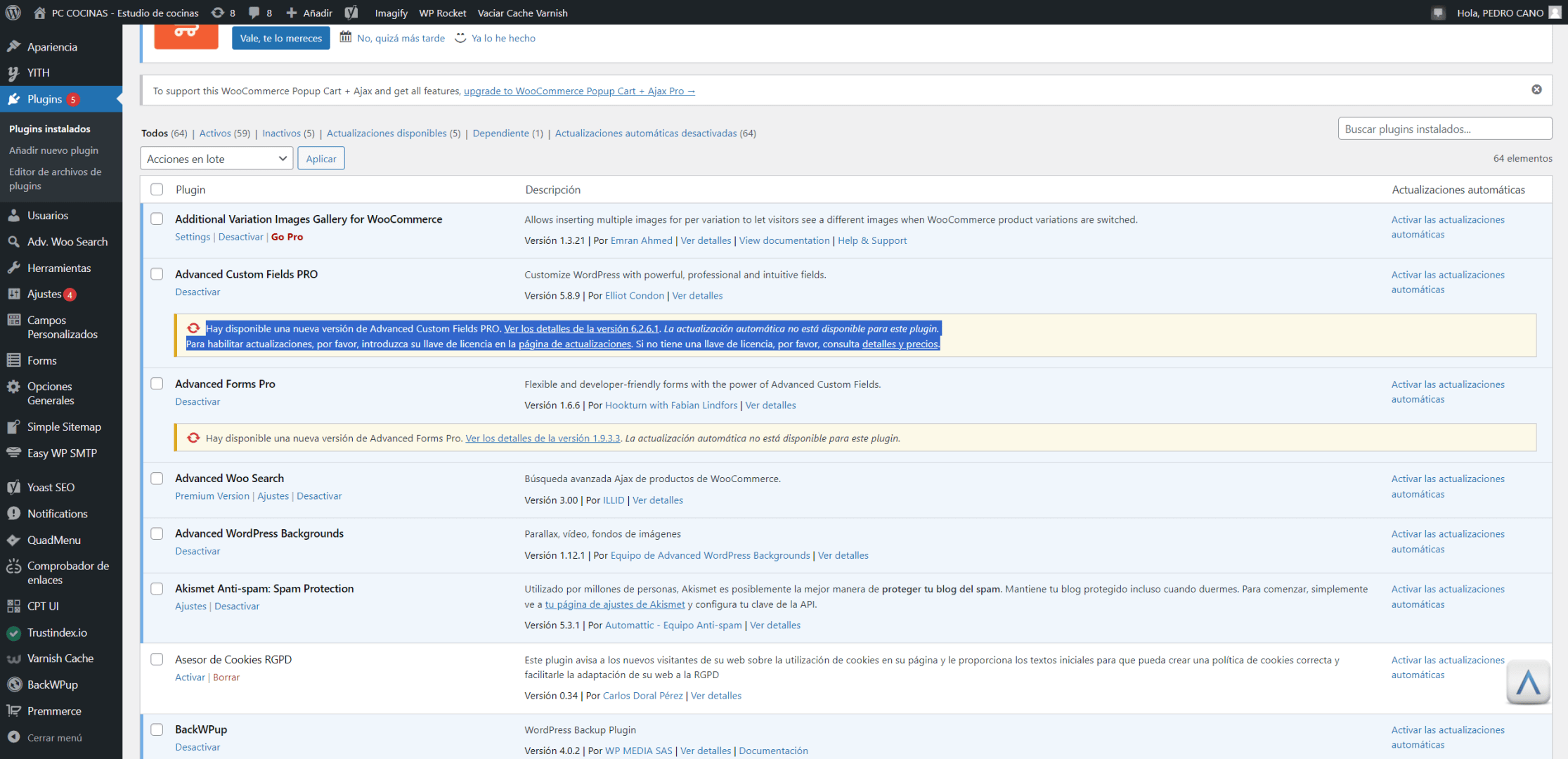Viewport: 1568px width, 759px height.
Task: Click the scroll-to-top arrow button
Action: point(1528,682)
